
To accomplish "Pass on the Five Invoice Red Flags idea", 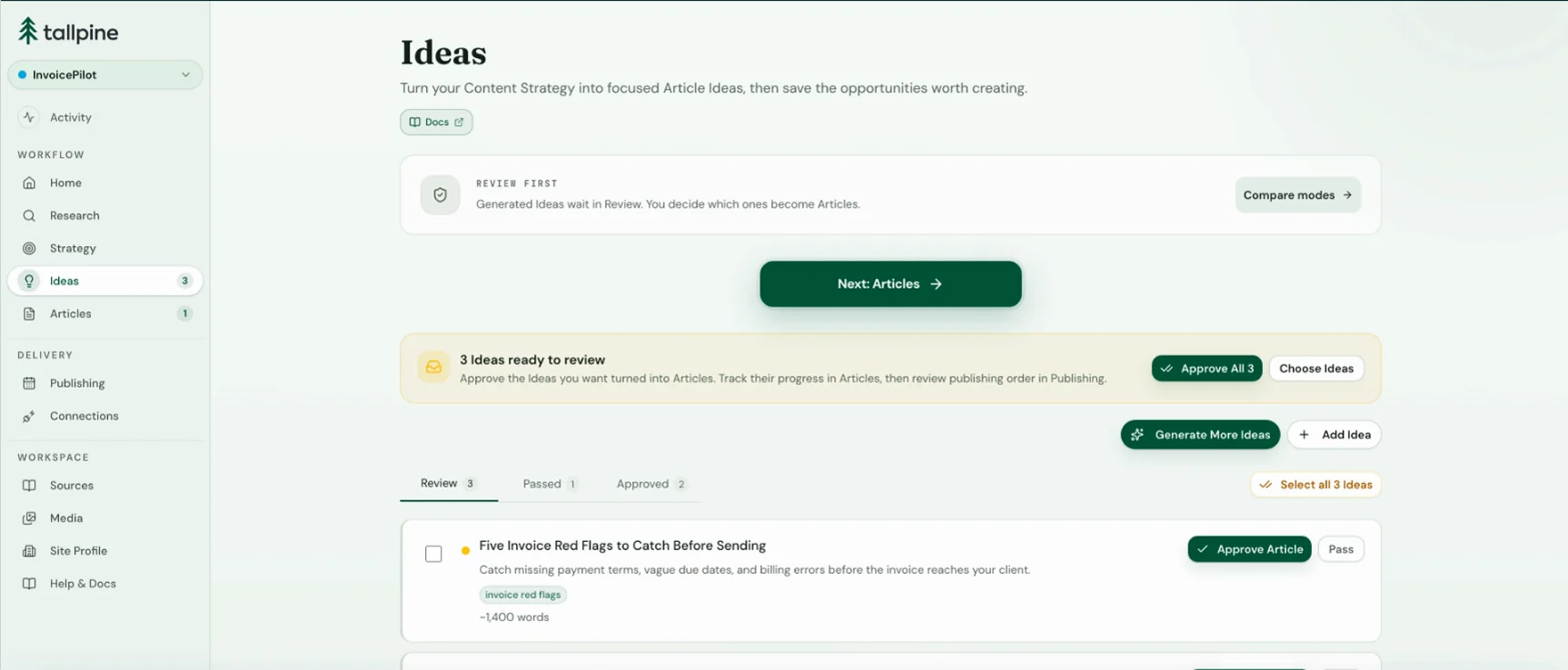I will tap(1341, 549).
